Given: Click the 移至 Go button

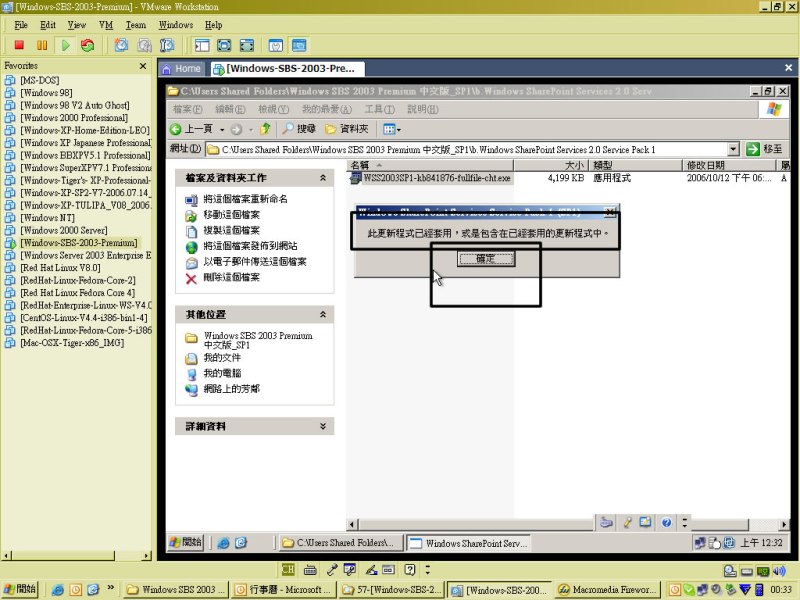Looking at the screenshot, I should coord(764,149).
